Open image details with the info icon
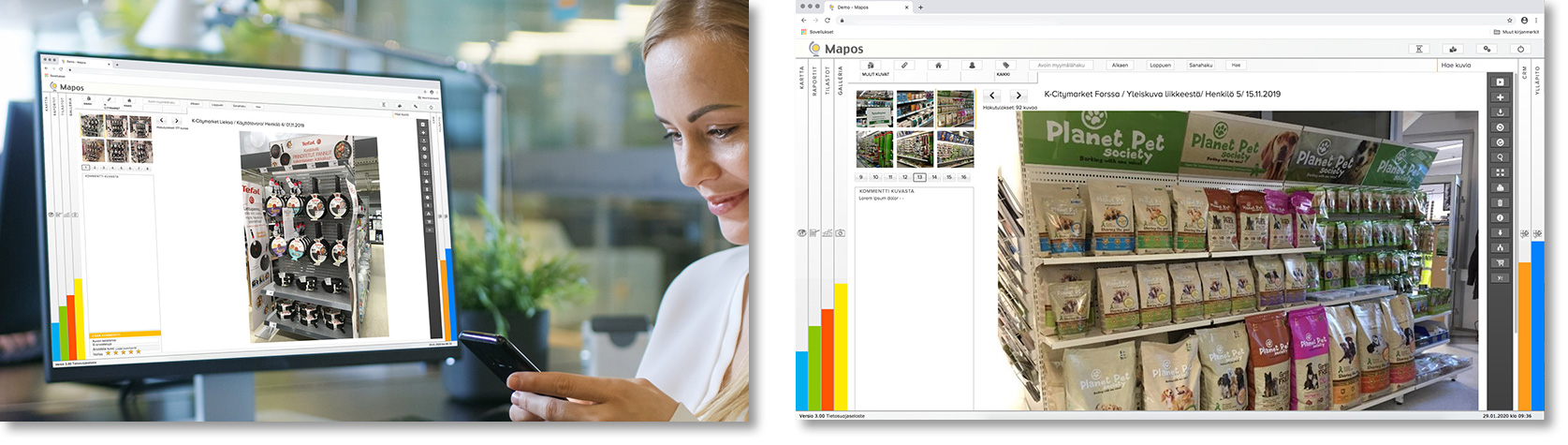Image resolution: width=1568 pixels, height=445 pixels. [x=1501, y=217]
